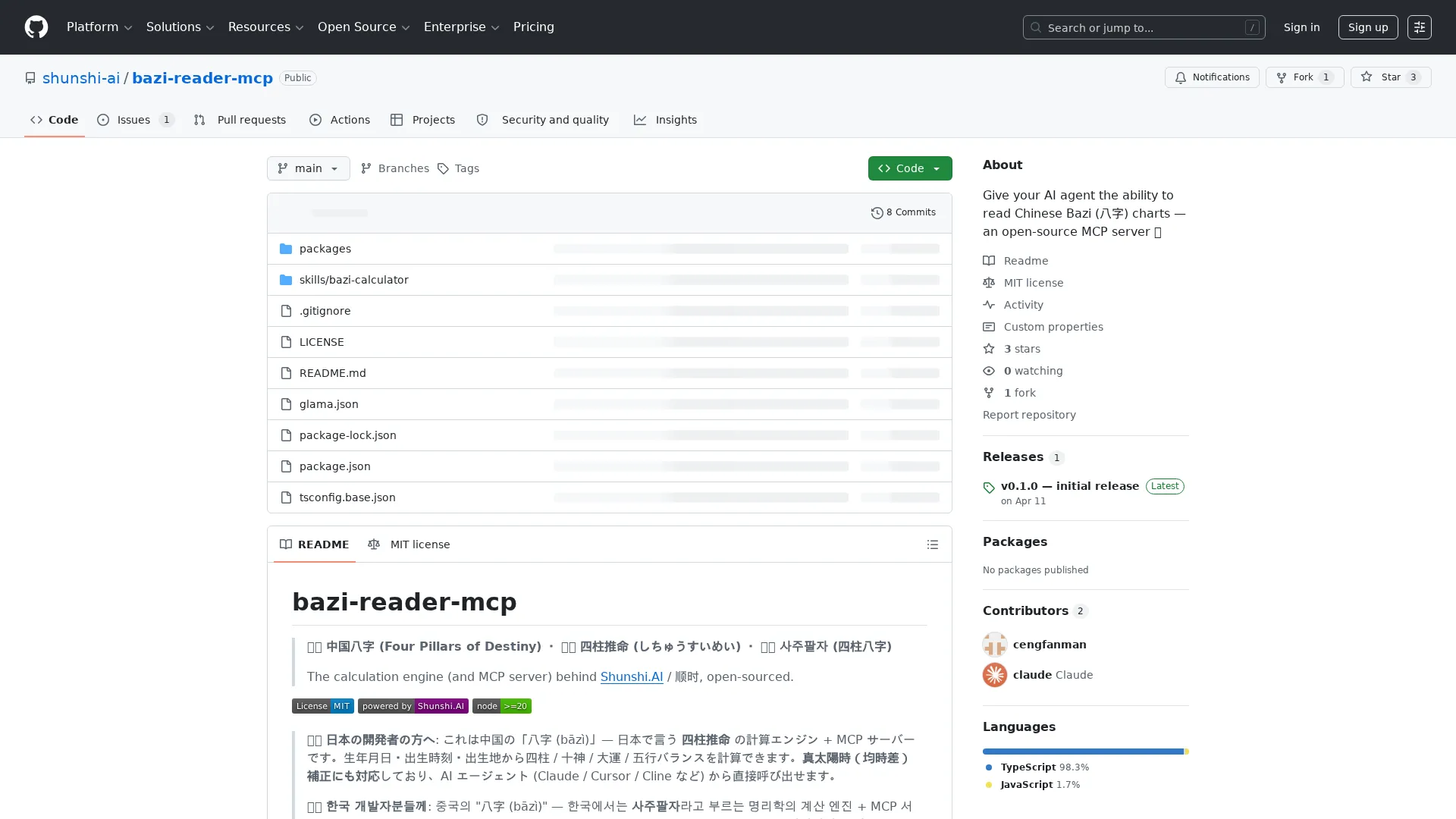Screen dimensions: 1456x819
Task: Click the Sign up button
Action: (x=1368, y=27)
